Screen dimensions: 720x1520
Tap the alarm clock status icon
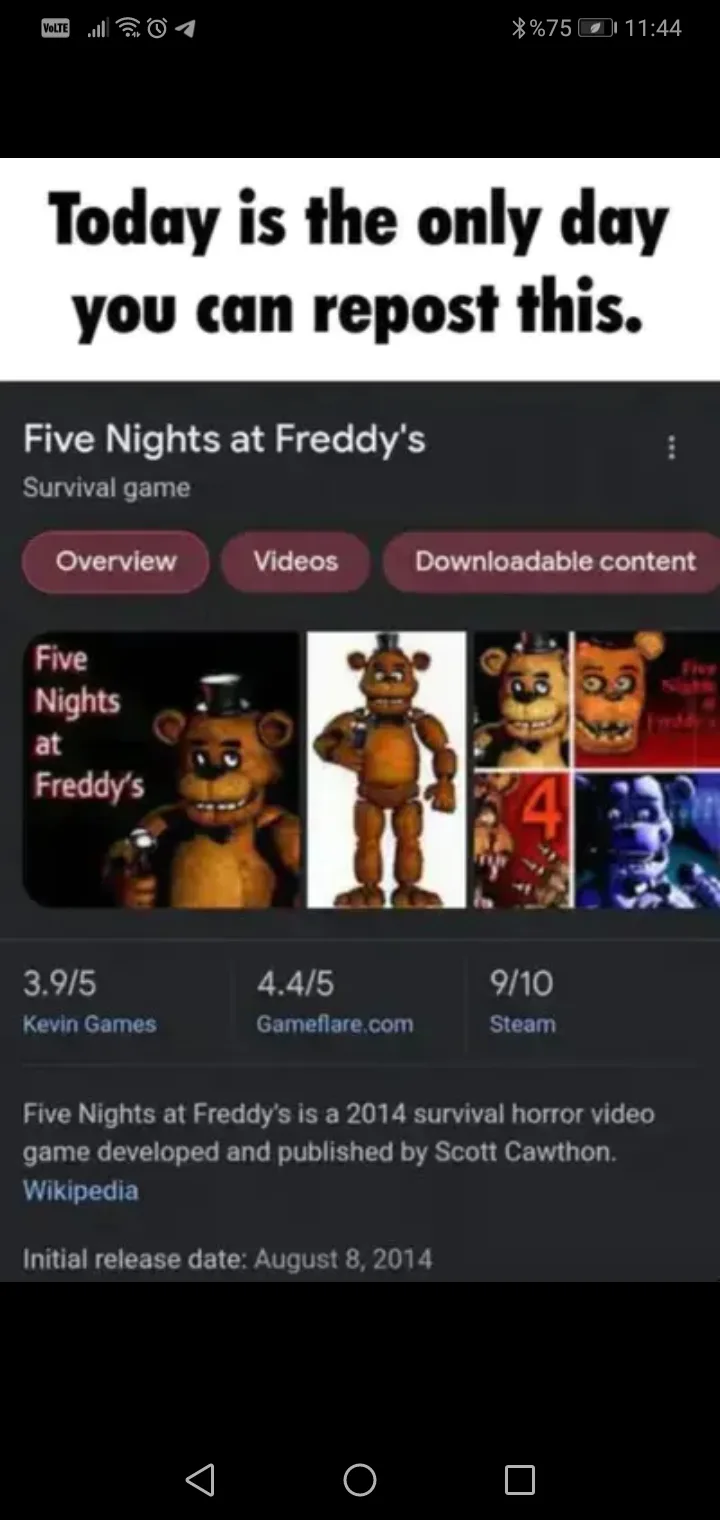point(155,28)
